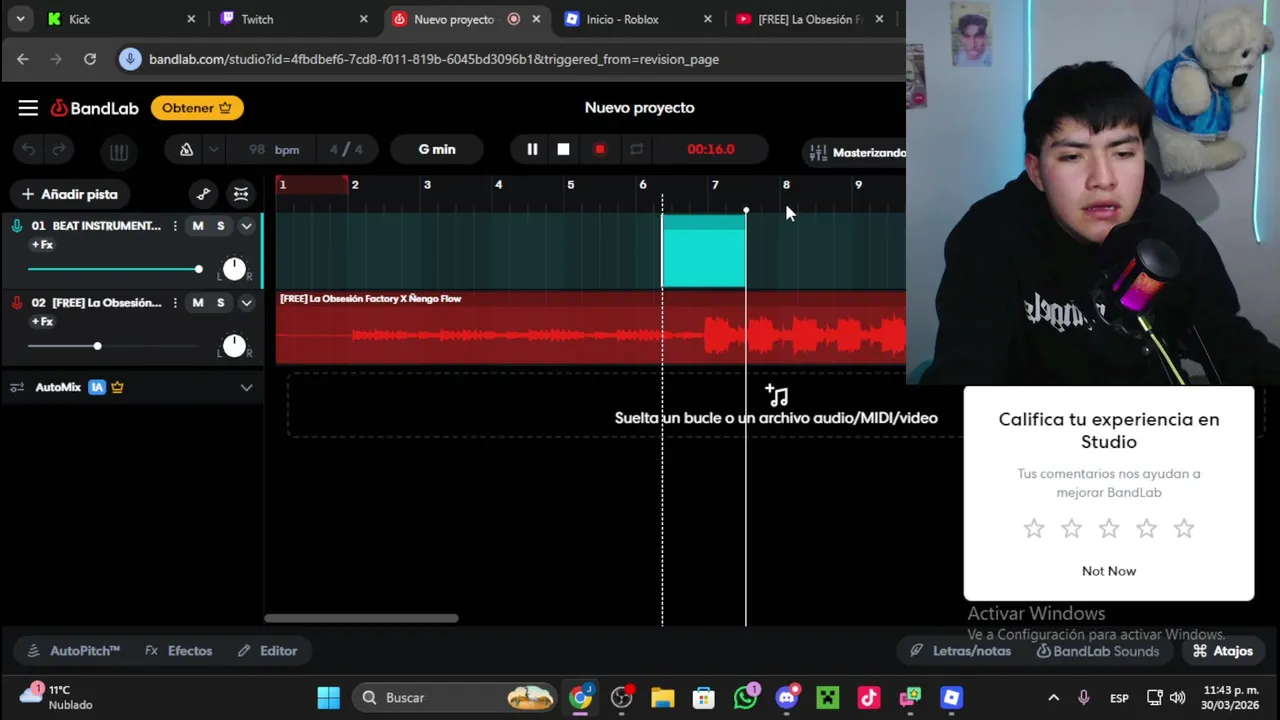
Task: Open BandLab Sounds library
Action: pos(1097,651)
